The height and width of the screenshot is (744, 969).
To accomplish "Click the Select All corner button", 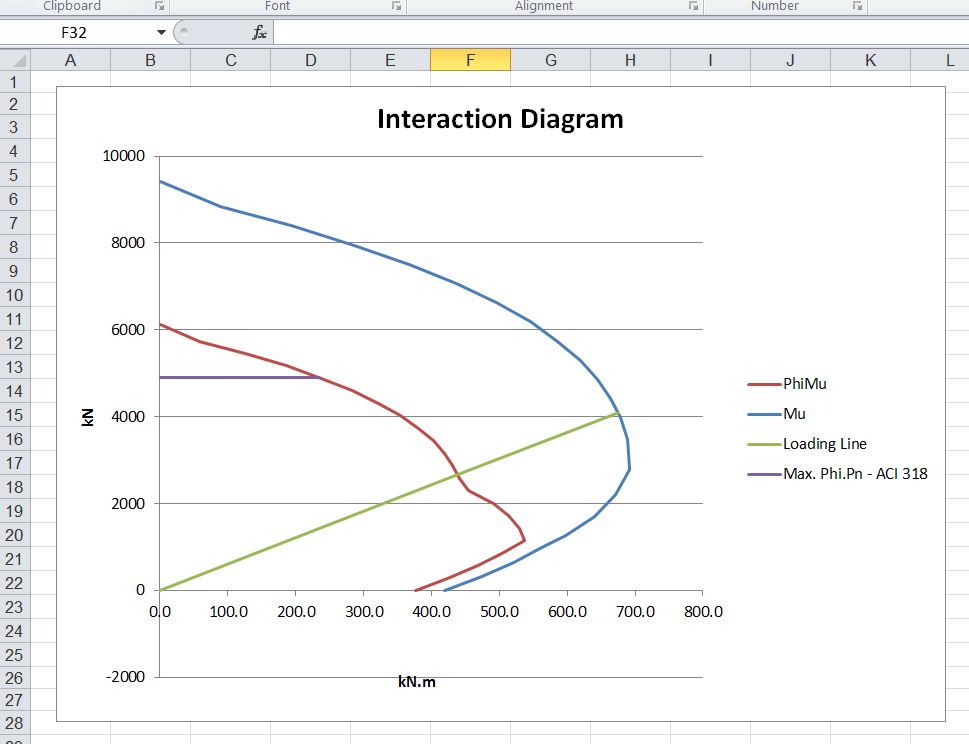I will (x=15, y=60).
